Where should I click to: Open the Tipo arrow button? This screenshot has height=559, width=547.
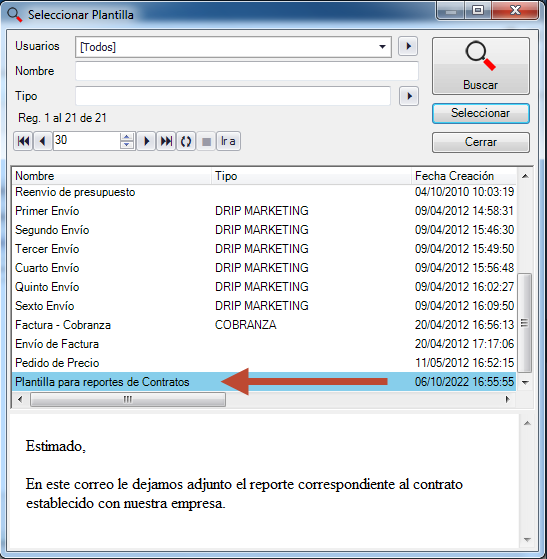pos(409,96)
